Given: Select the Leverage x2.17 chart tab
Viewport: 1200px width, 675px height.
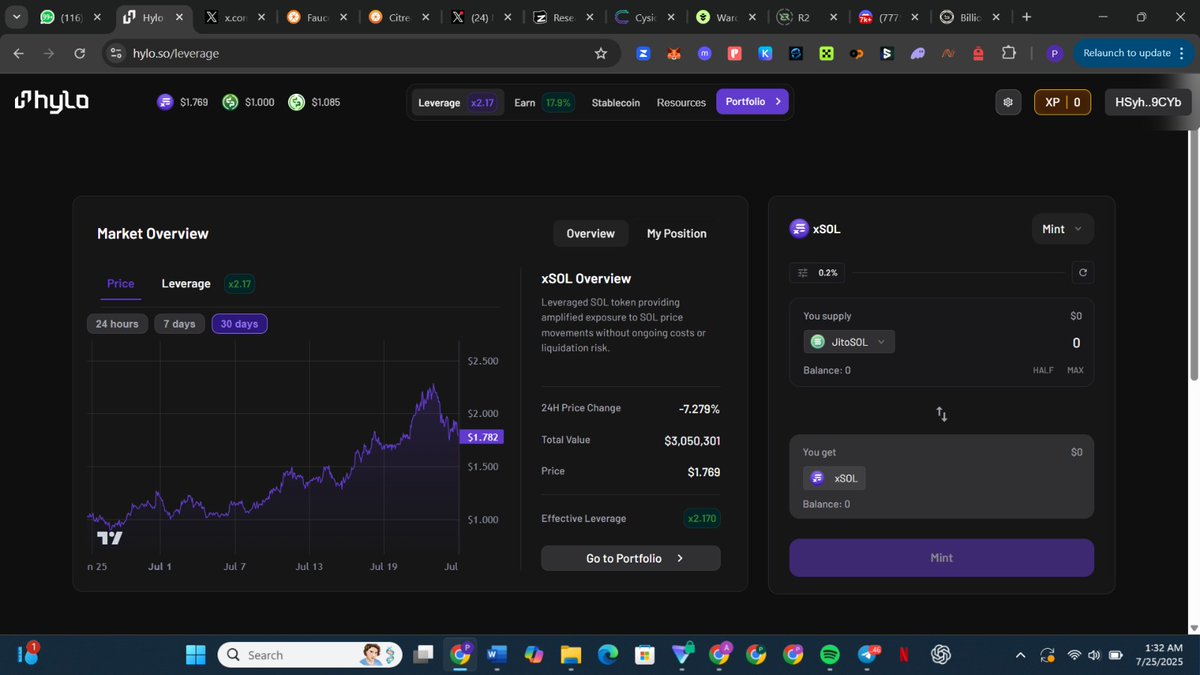Looking at the screenshot, I should coord(207,284).
